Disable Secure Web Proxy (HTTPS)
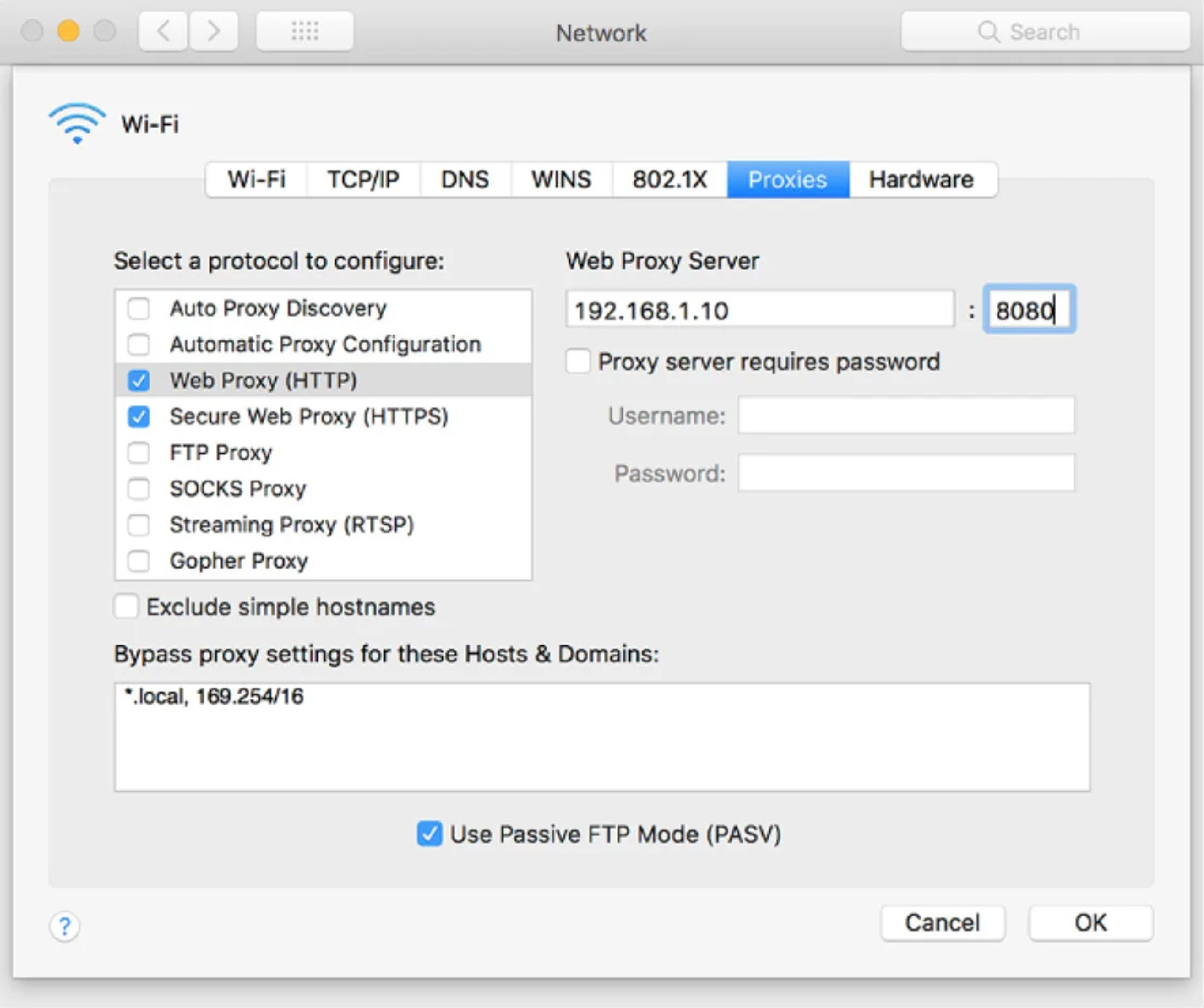 (138, 416)
